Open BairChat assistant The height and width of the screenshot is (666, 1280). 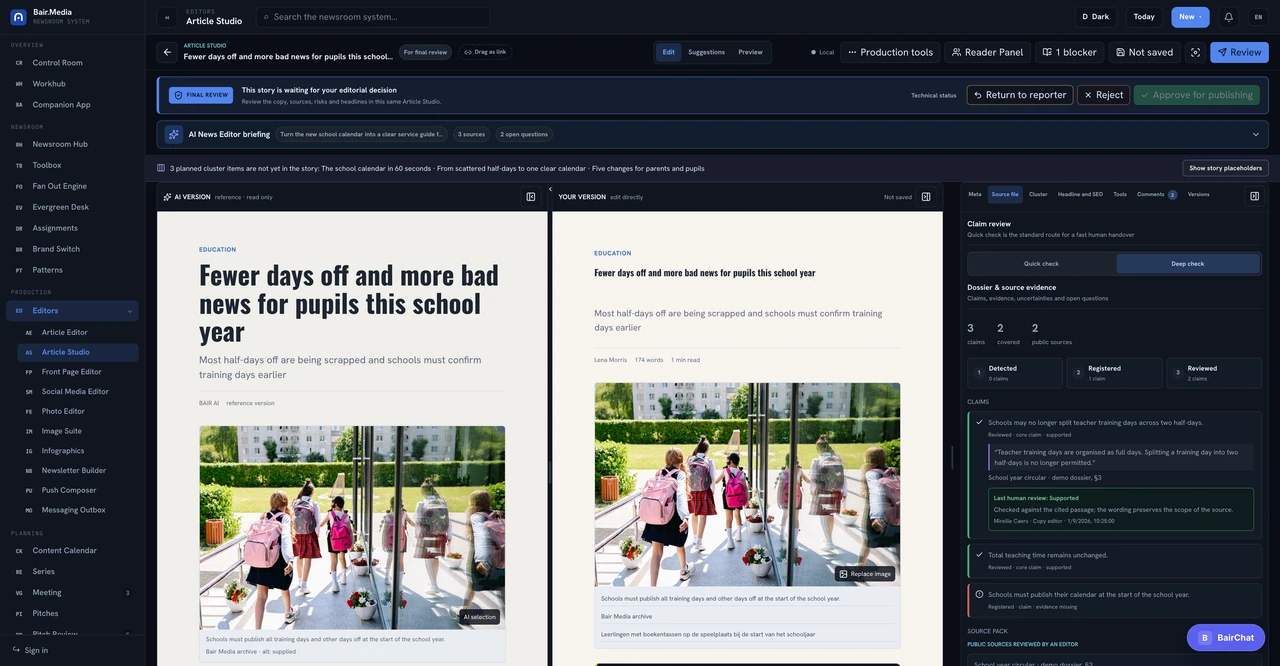(1226, 638)
